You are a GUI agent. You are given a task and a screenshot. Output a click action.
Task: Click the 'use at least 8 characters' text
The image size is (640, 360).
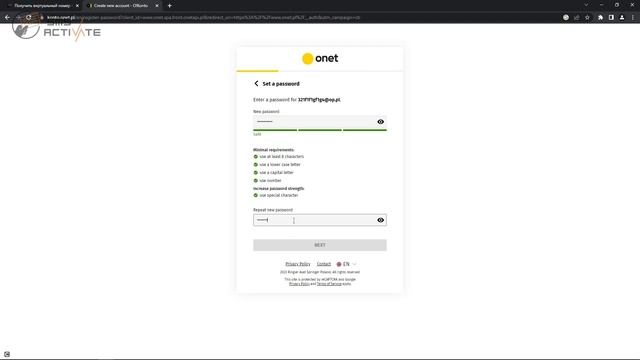(282, 156)
